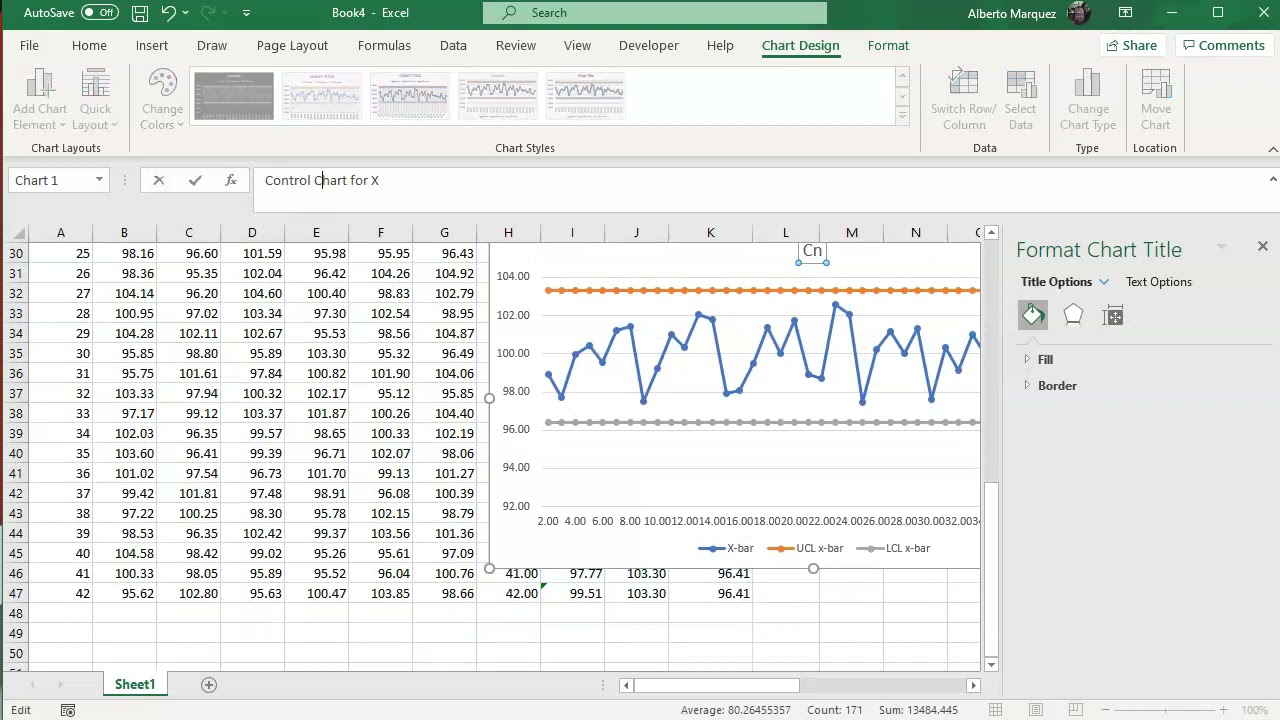Select the fifth chart style thumbnail
Viewport: 1280px width, 720px height.
tap(586, 96)
